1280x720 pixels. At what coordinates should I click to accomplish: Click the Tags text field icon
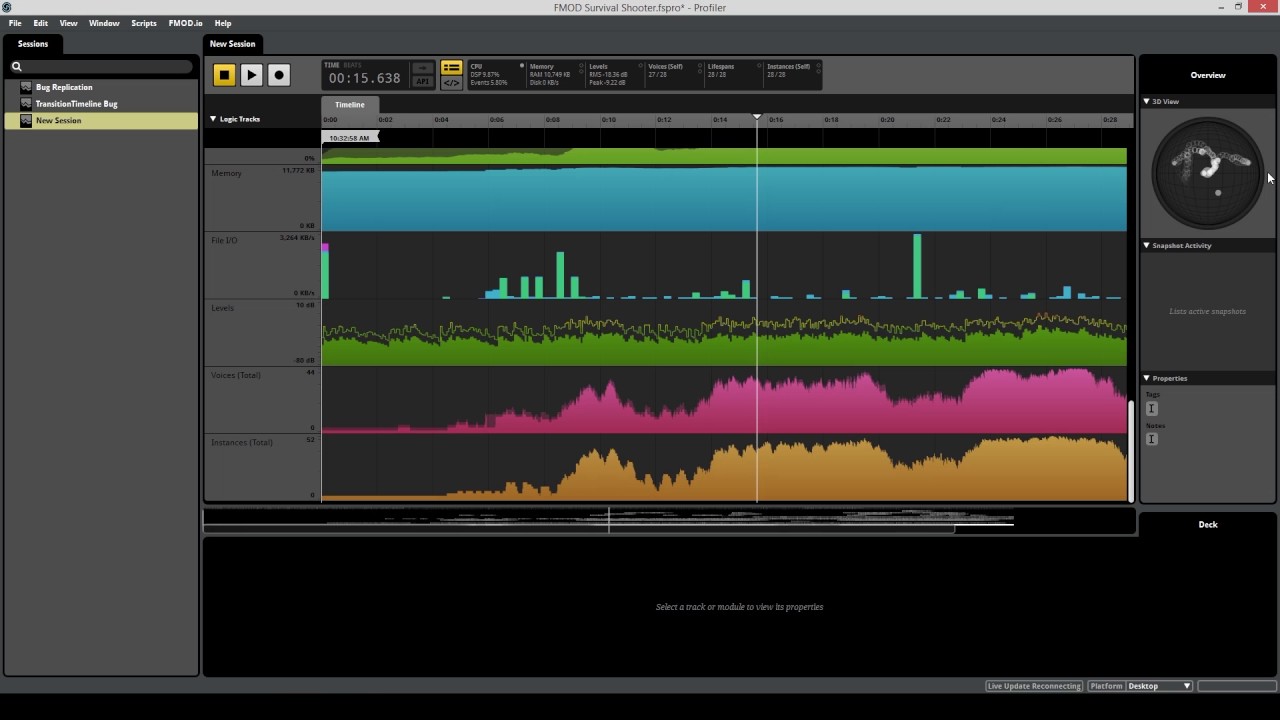1151,408
